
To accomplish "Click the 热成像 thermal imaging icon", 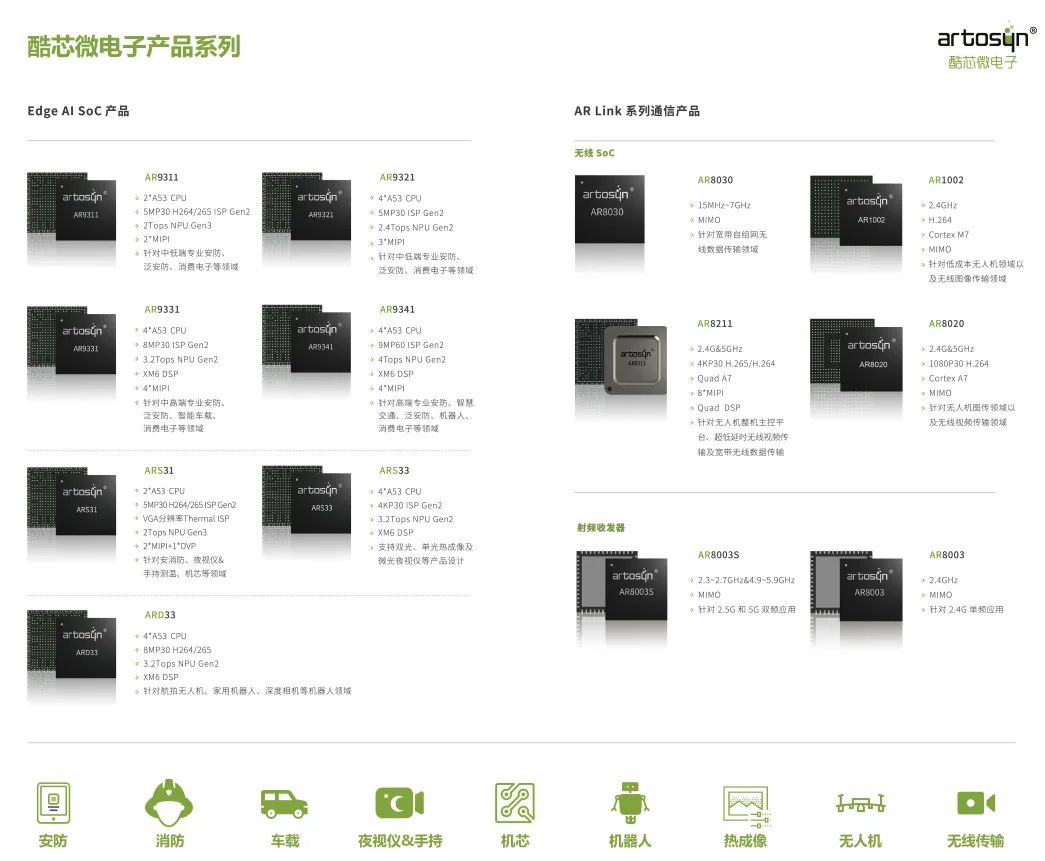I will tap(746, 807).
